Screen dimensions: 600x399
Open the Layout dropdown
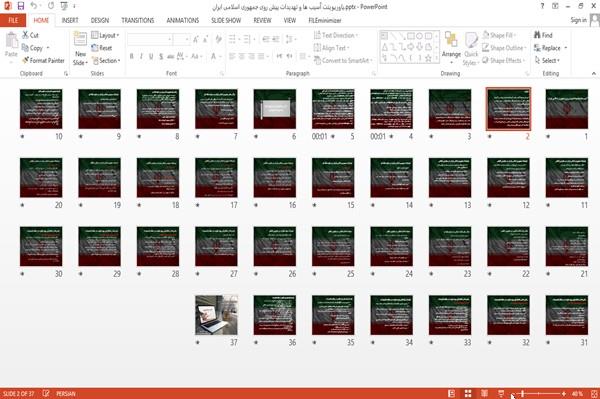pos(105,35)
